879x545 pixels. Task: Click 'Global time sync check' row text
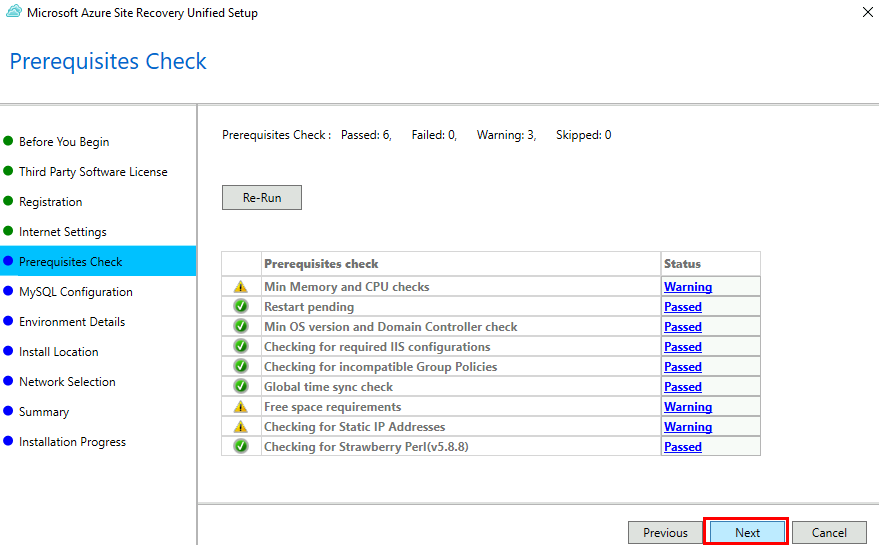[x=329, y=386]
